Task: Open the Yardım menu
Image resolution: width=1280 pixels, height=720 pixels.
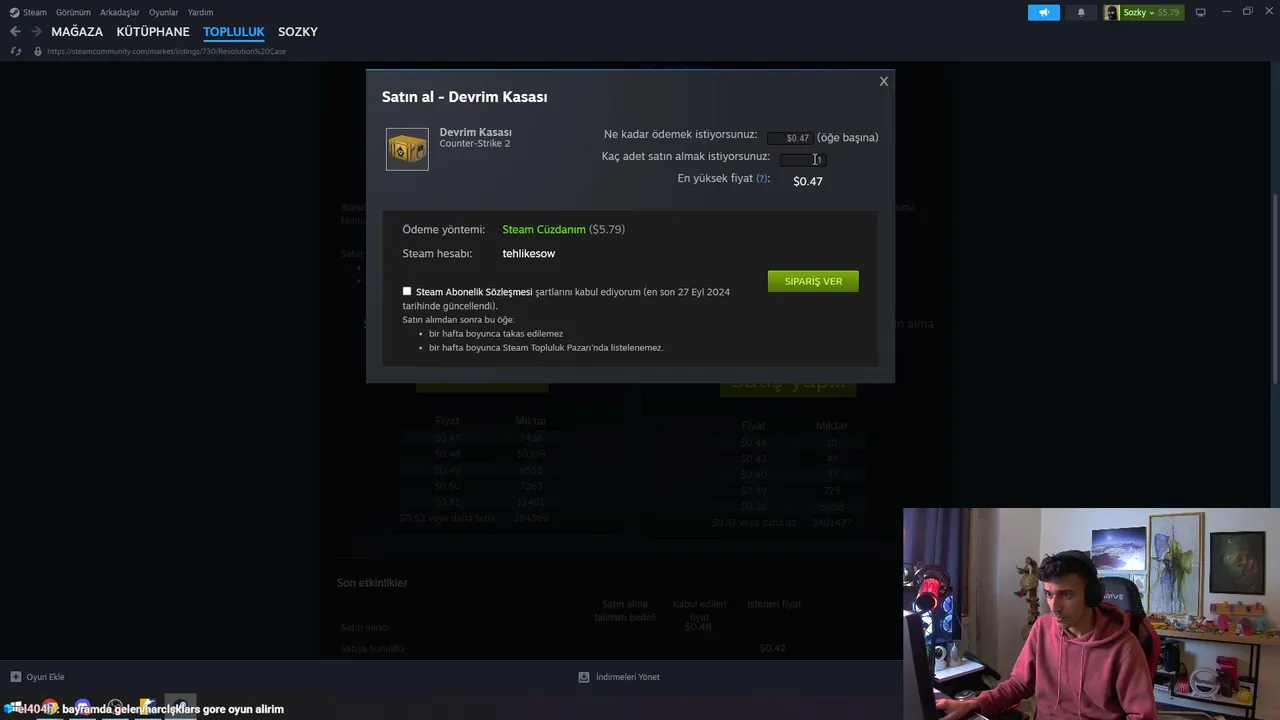Action: pyautogui.click(x=200, y=12)
